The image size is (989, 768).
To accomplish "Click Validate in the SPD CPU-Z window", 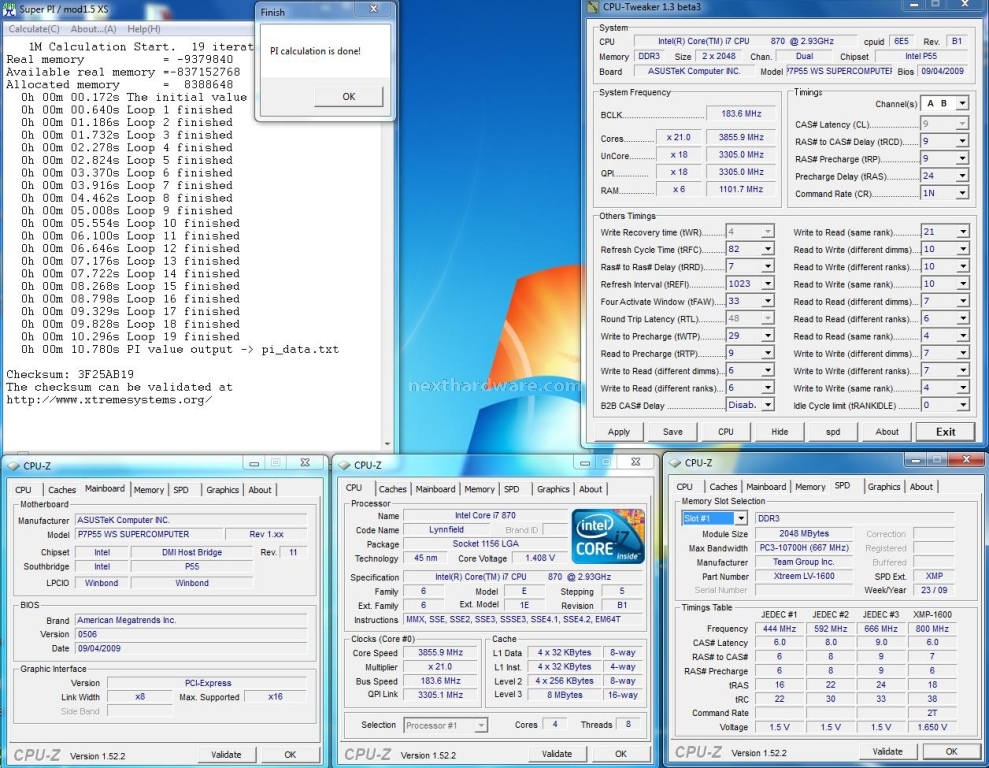I will point(887,752).
